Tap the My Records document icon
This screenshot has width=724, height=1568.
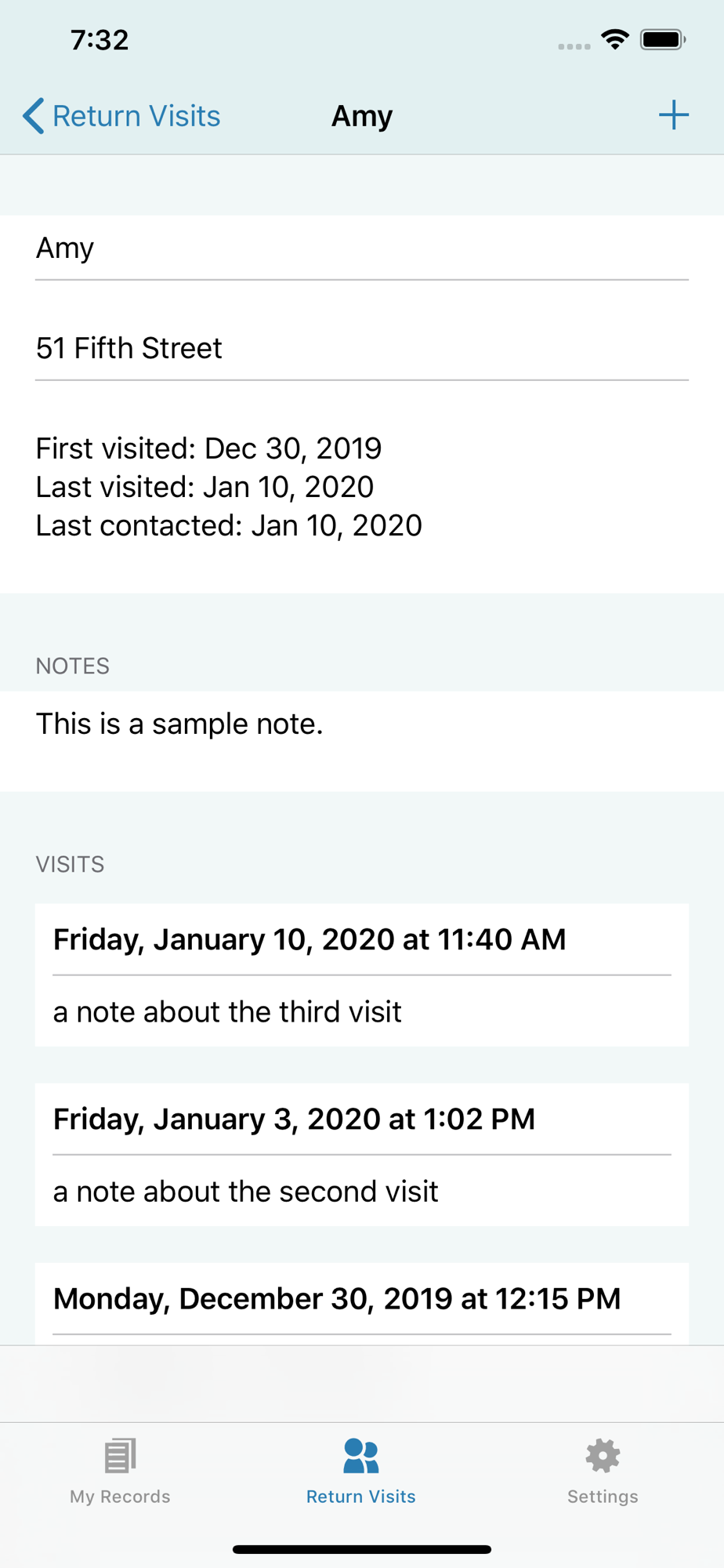[120, 1455]
